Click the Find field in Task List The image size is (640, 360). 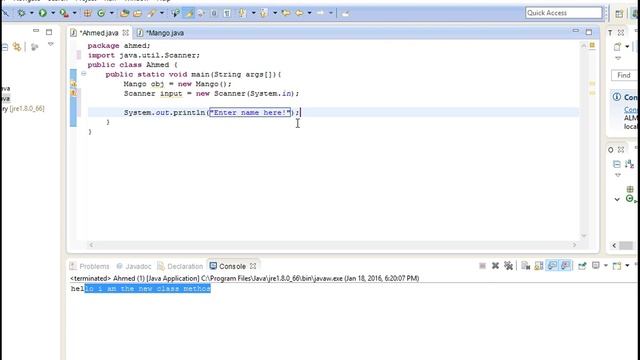624,75
